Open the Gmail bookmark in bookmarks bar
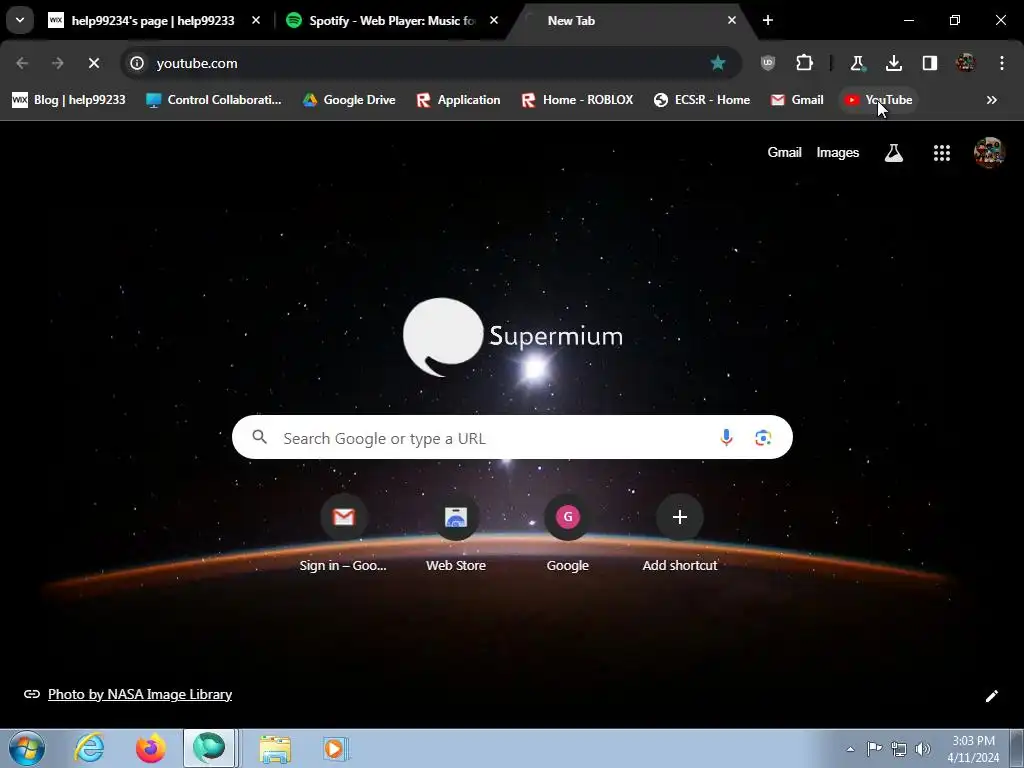 click(x=797, y=100)
